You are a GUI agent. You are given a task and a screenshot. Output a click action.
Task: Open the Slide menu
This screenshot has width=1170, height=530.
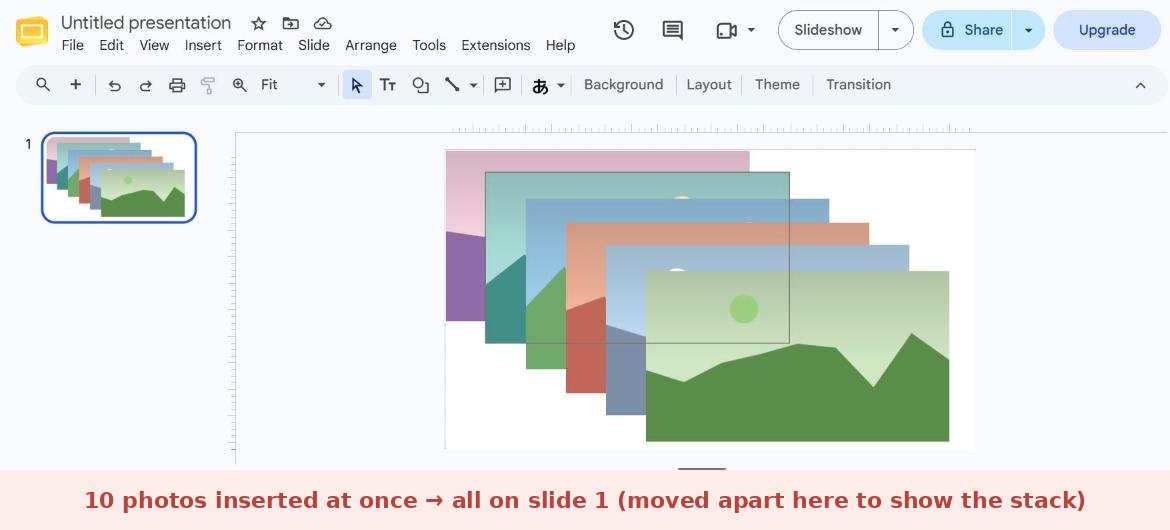tap(313, 46)
